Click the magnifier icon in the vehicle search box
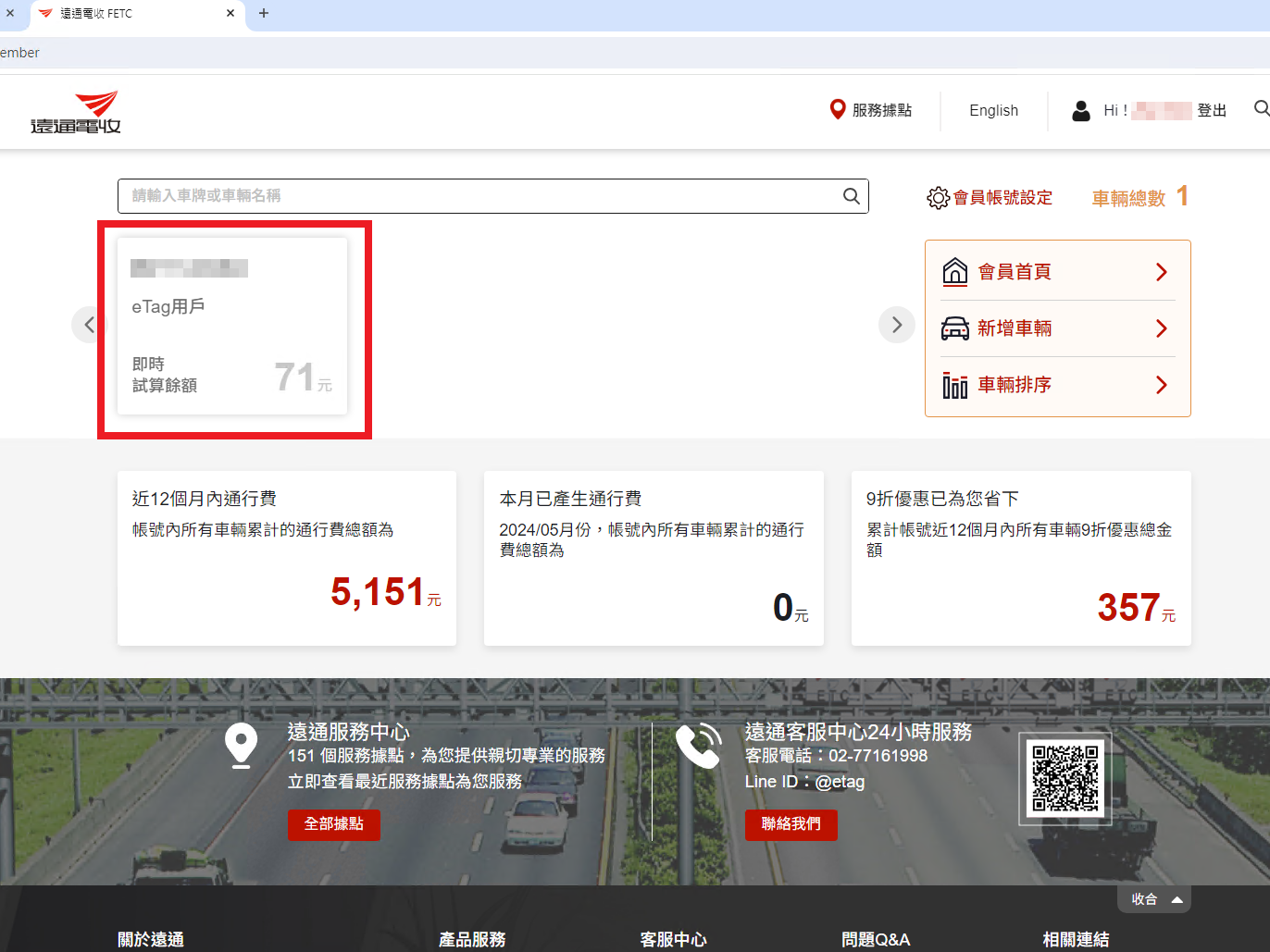The image size is (1270, 952). click(851, 196)
